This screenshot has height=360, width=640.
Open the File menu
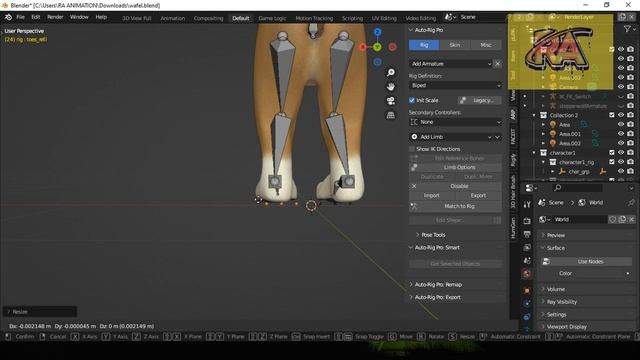(20, 17)
